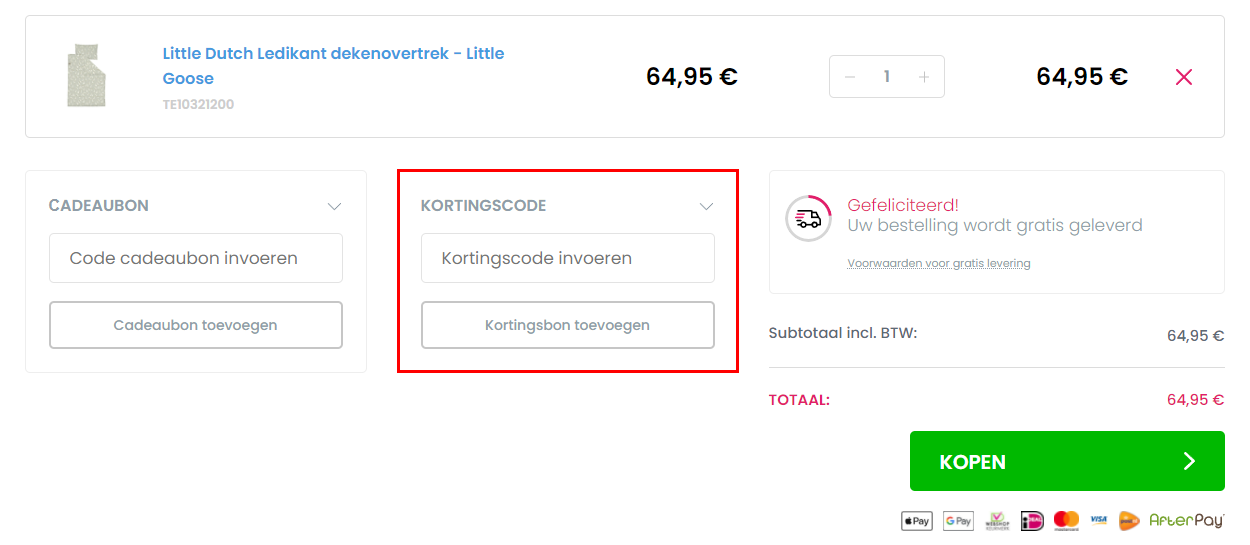Viewport: 1250px width, 545px height.
Task: Click the iDEAL payment icon
Action: [1032, 521]
